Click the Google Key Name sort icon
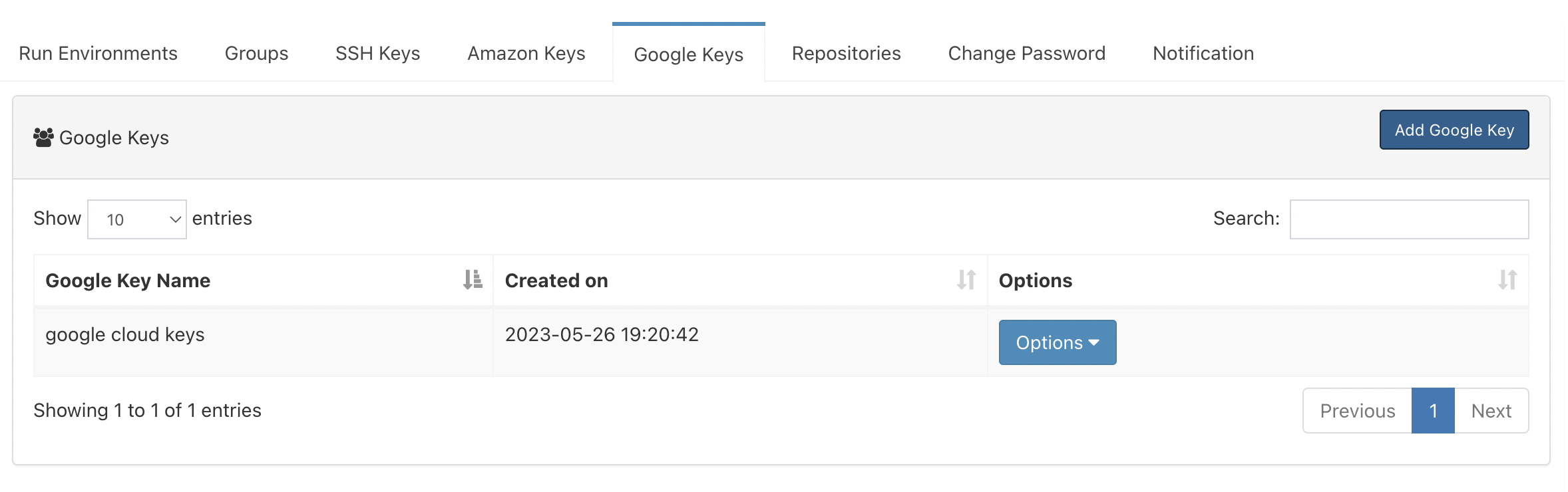 click(x=473, y=280)
